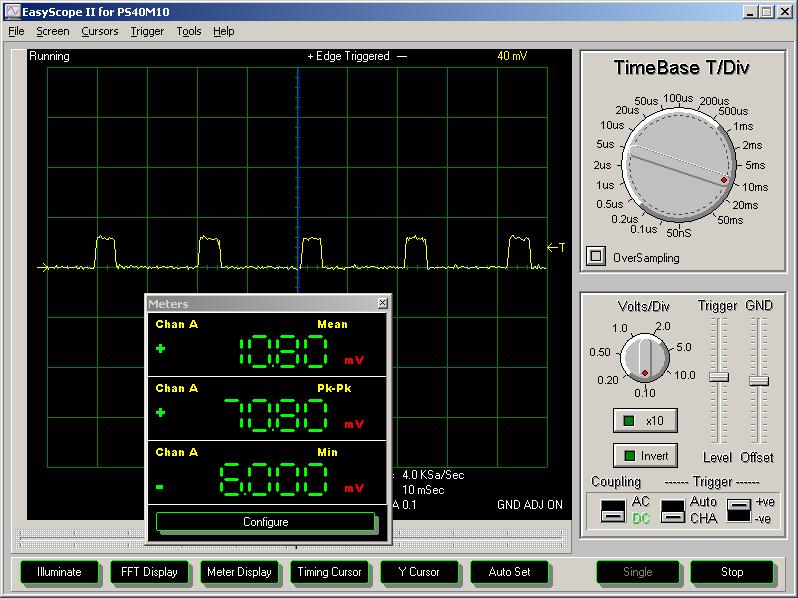Toggle the Invert channel button
Image resolution: width=798 pixels, height=598 pixels.
click(x=645, y=456)
